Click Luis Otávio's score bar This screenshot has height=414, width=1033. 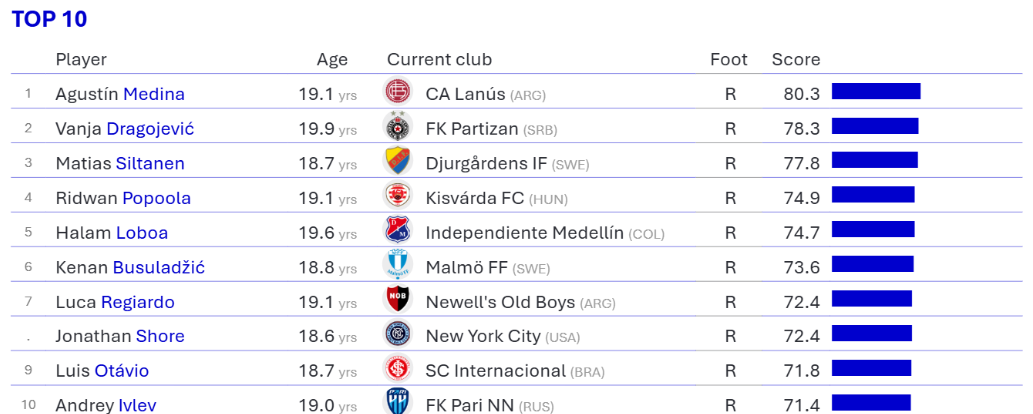click(871, 370)
